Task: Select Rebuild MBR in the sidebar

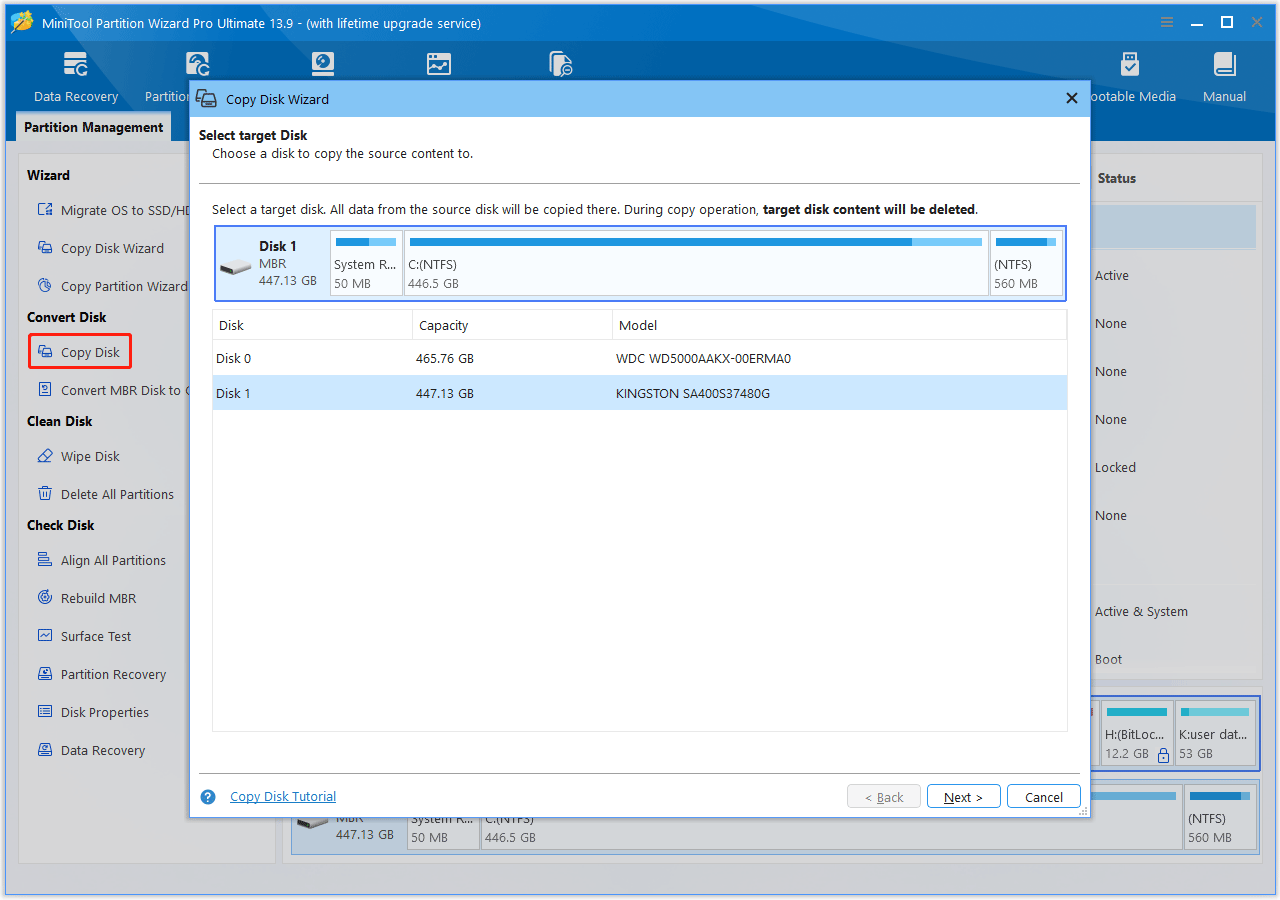Action: [x=87, y=598]
